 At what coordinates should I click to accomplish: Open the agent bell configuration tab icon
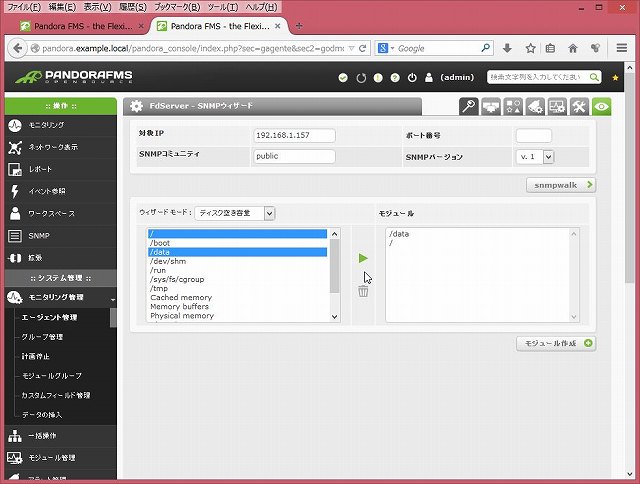(535, 107)
